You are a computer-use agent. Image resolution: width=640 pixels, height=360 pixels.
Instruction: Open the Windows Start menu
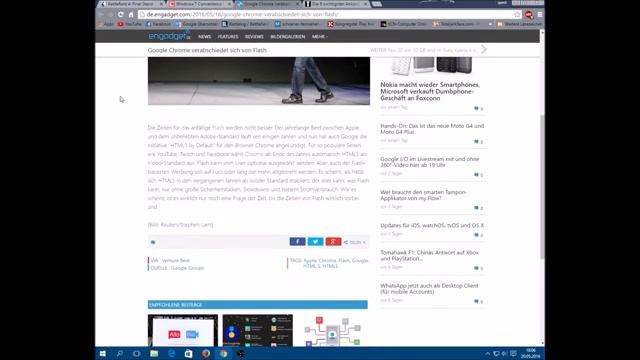(103, 353)
